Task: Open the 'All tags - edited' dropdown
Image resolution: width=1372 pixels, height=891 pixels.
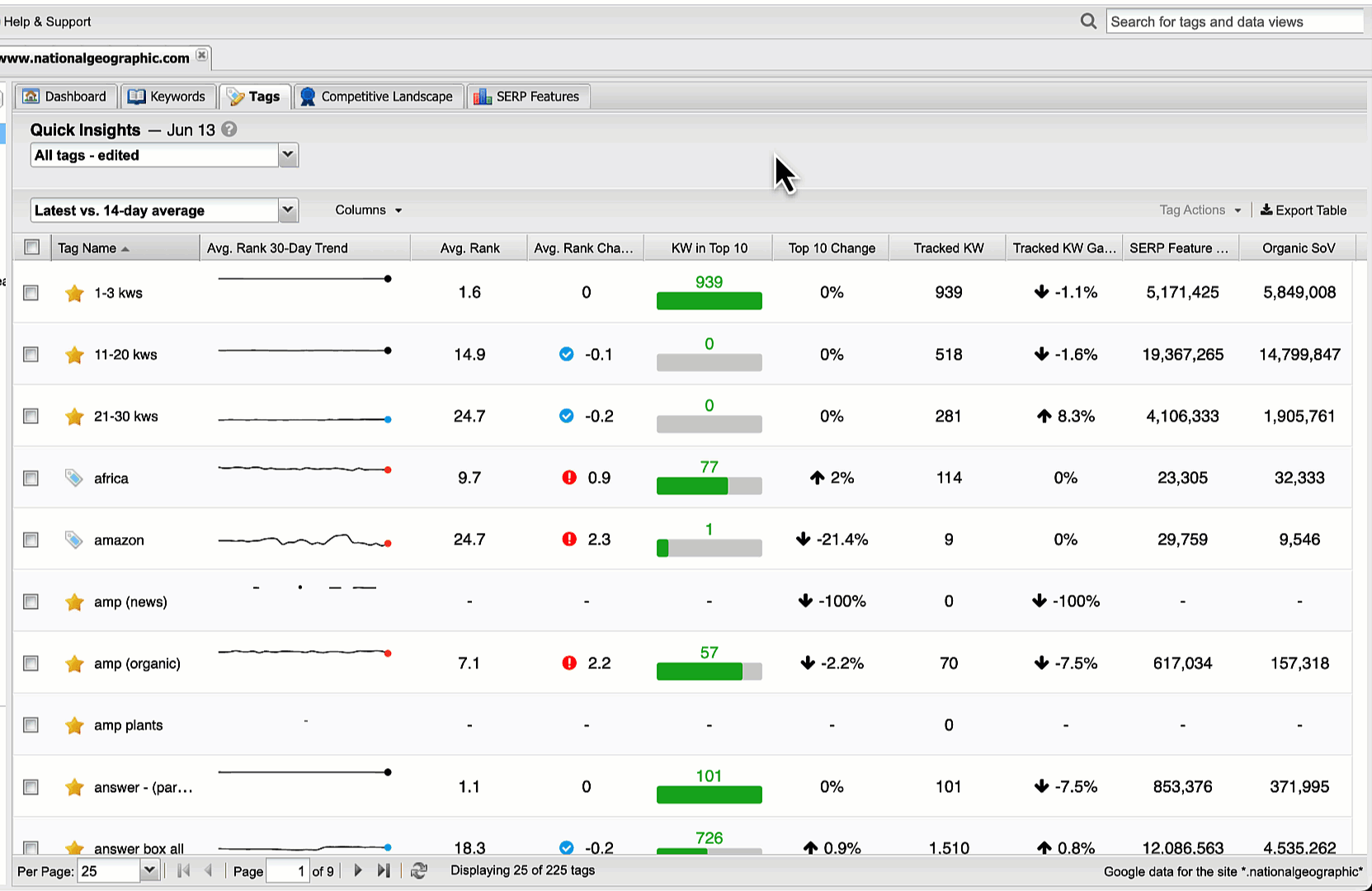Action: pos(287,155)
